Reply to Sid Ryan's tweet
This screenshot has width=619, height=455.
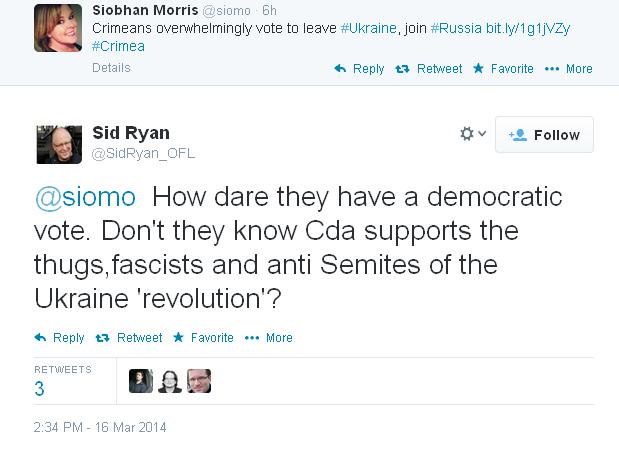point(59,338)
